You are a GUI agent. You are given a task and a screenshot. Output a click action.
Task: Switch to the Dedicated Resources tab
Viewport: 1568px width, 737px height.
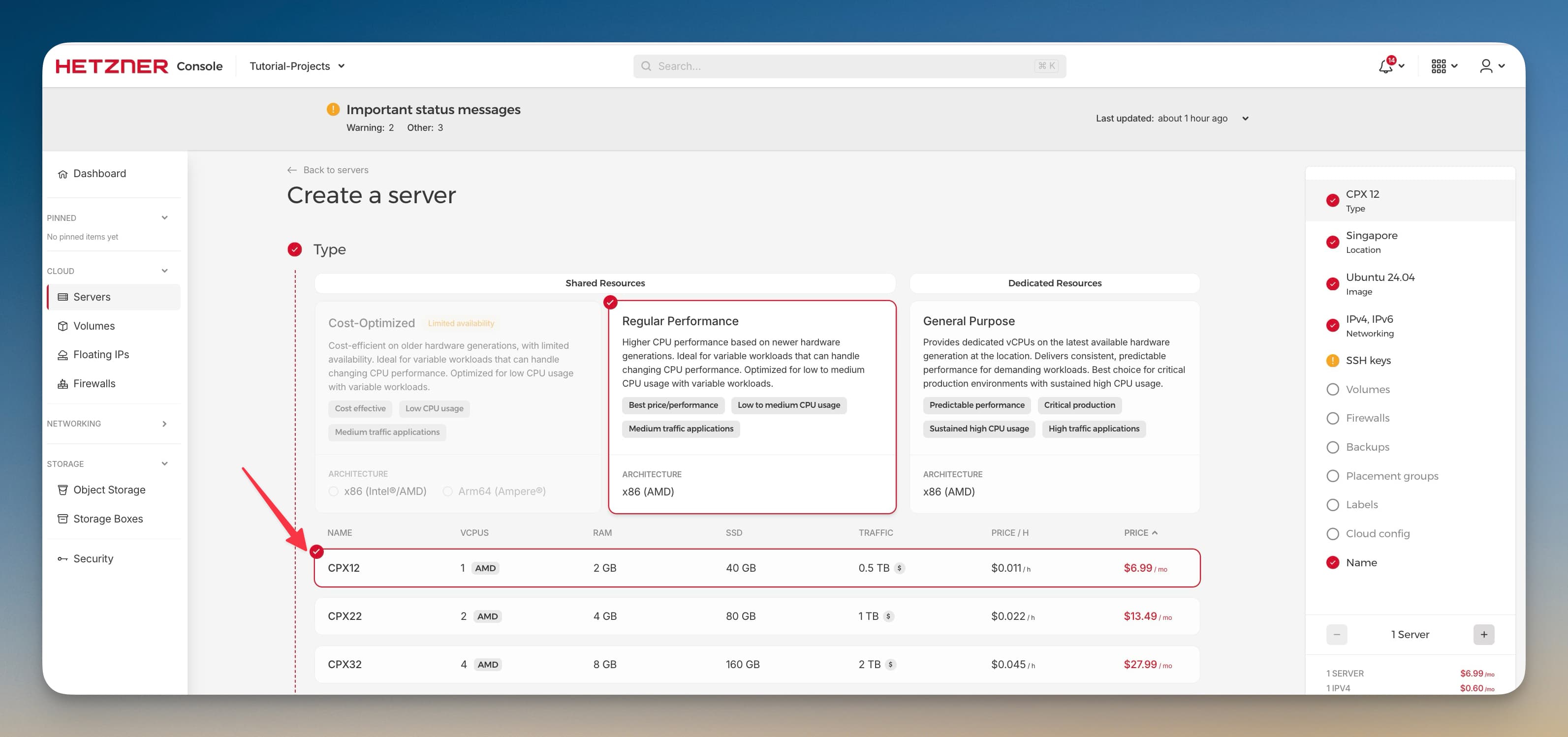click(x=1054, y=283)
